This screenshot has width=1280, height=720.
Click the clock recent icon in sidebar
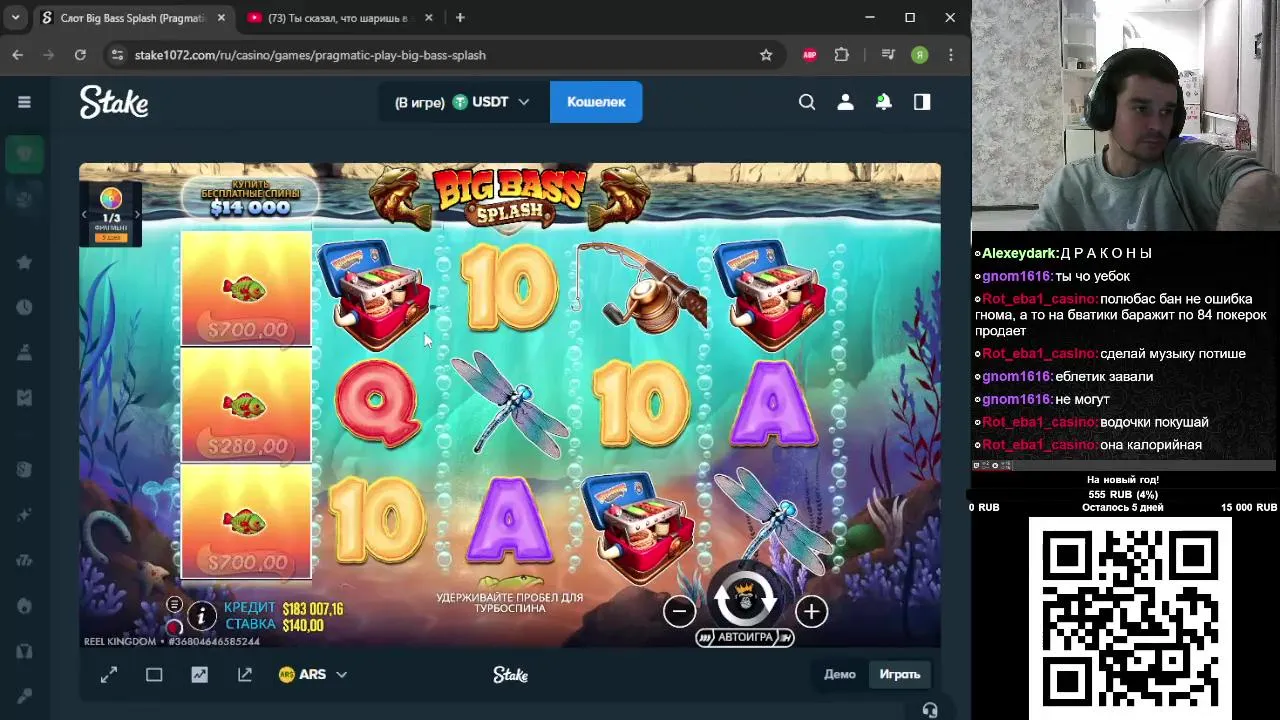point(24,307)
